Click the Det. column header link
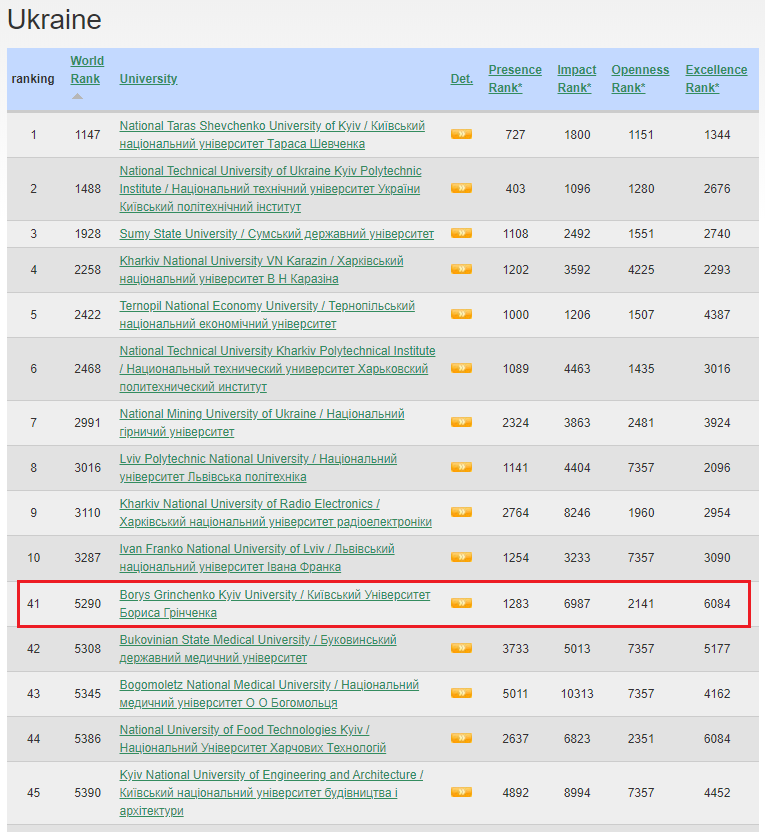 pyautogui.click(x=461, y=79)
